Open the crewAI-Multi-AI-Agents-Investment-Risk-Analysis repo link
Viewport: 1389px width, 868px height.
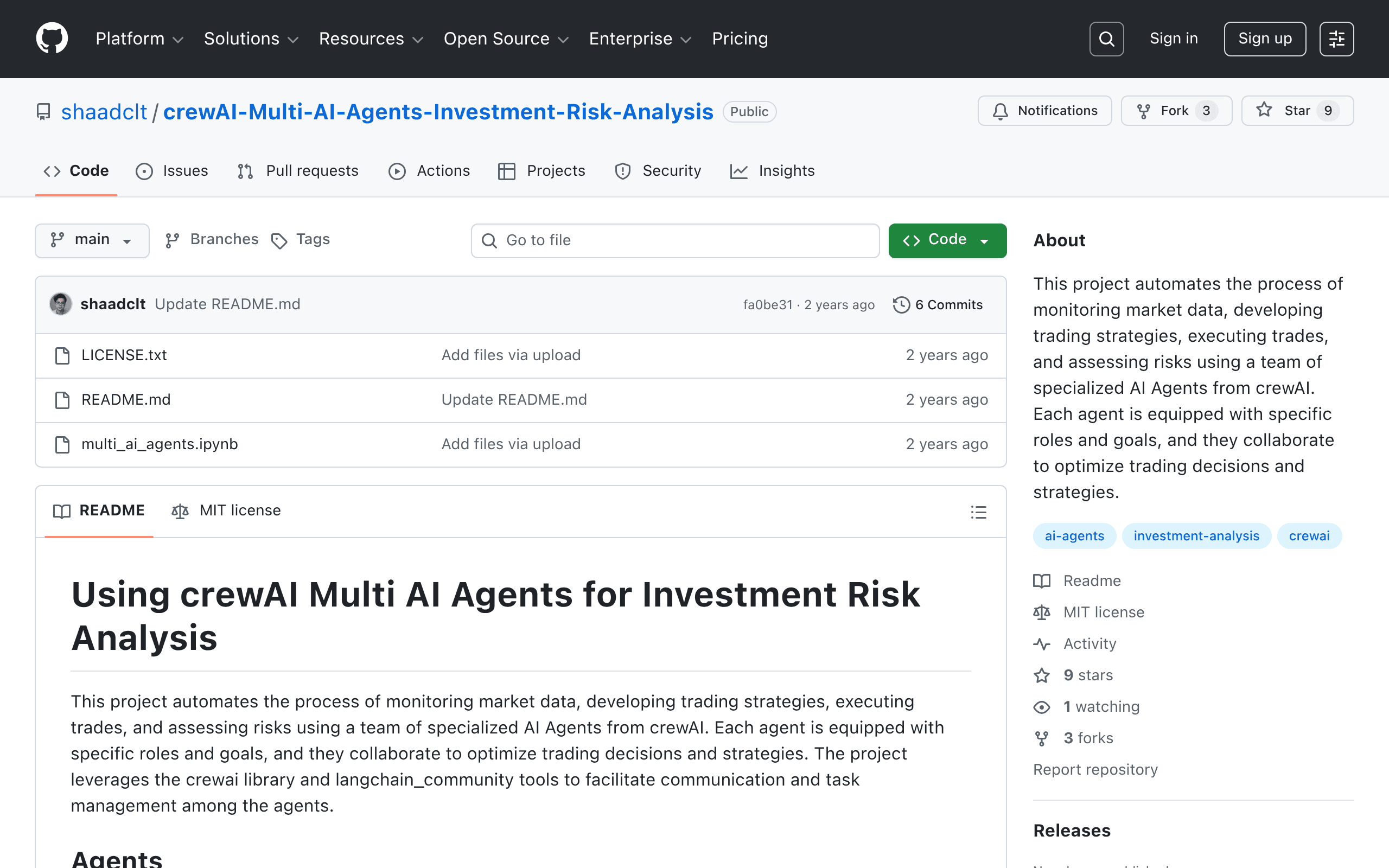(438, 112)
